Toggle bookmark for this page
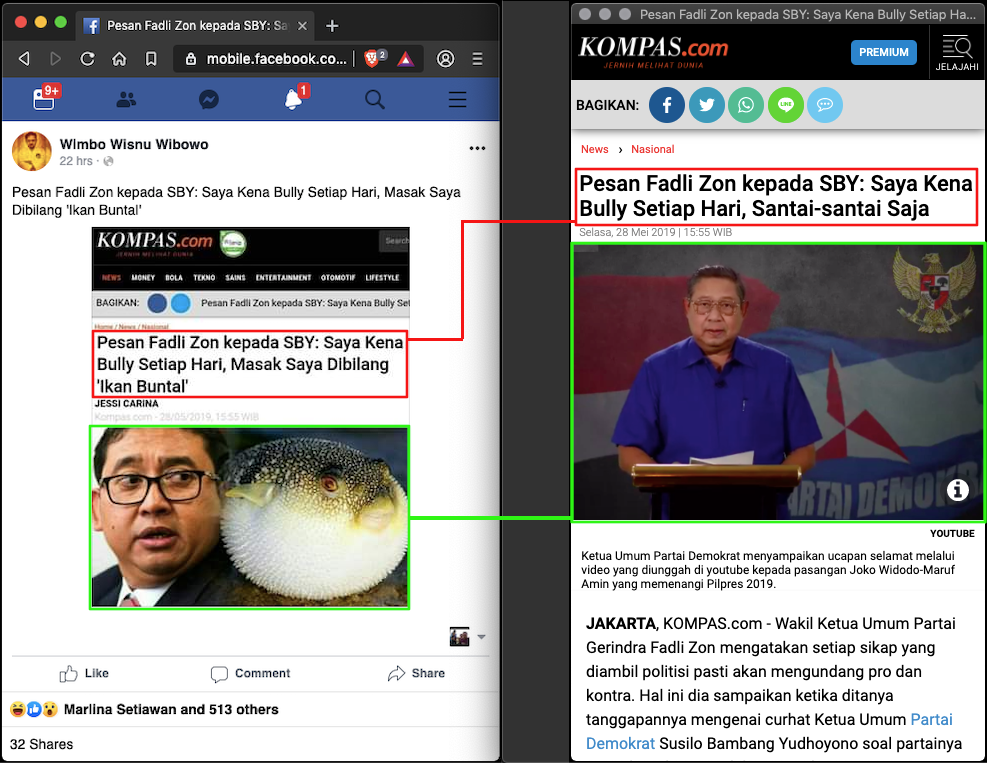 [x=151, y=59]
